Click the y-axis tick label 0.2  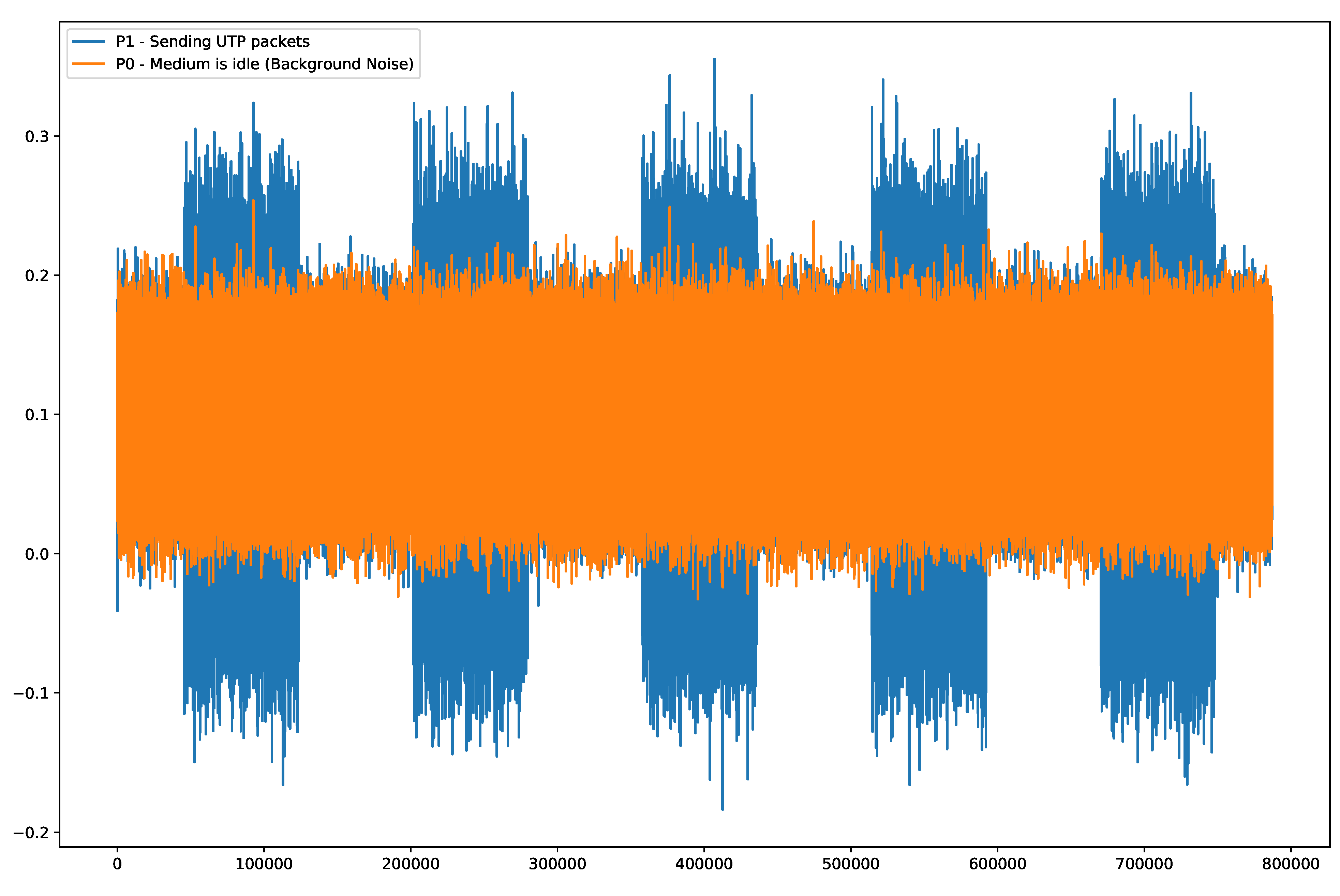pos(36,275)
